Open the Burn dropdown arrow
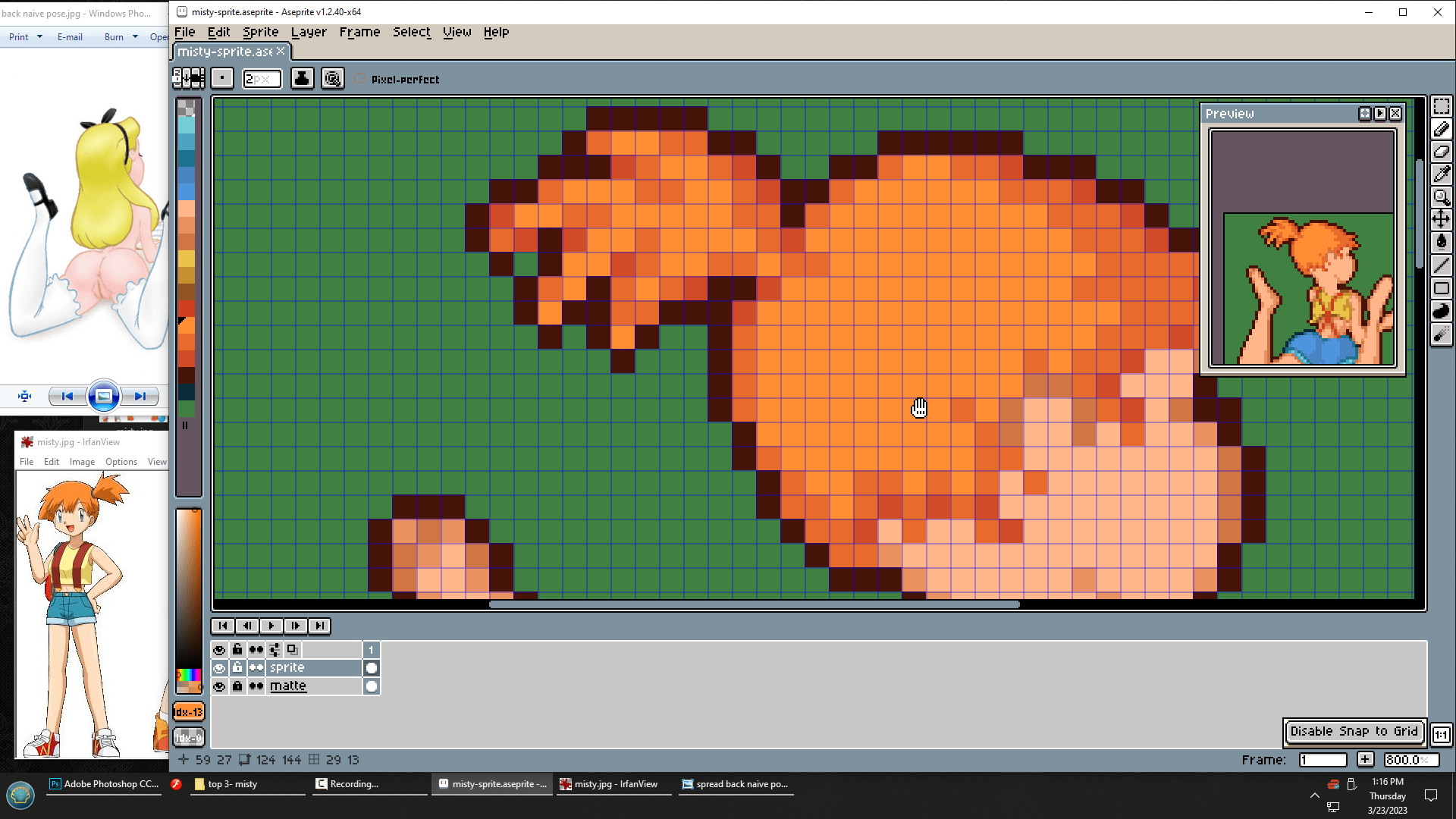Image resolution: width=1456 pixels, height=819 pixels. click(x=135, y=36)
